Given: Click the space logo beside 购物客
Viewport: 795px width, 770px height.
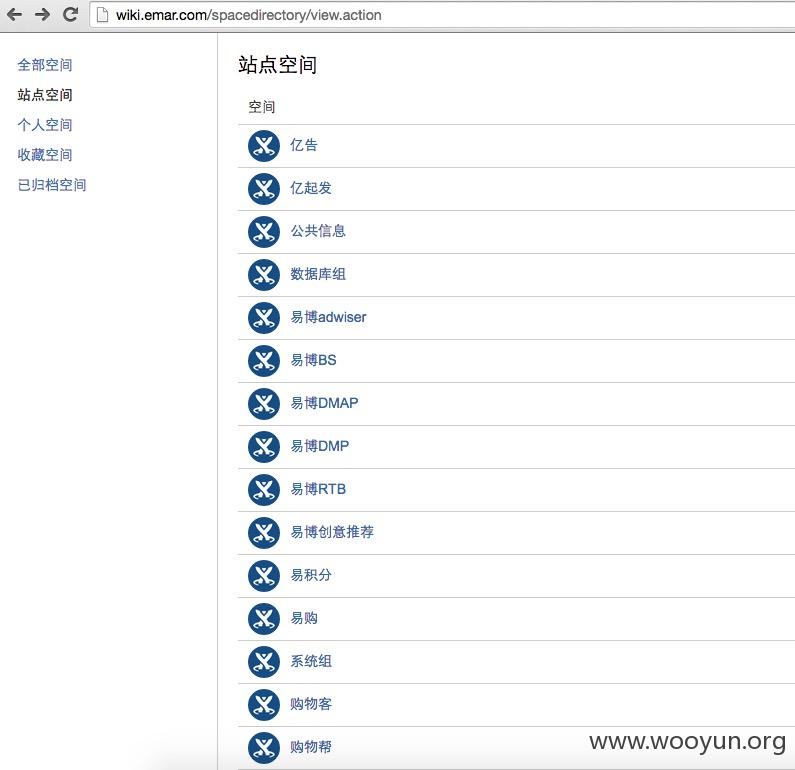Looking at the screenshot, I should (x=264, y=705).
